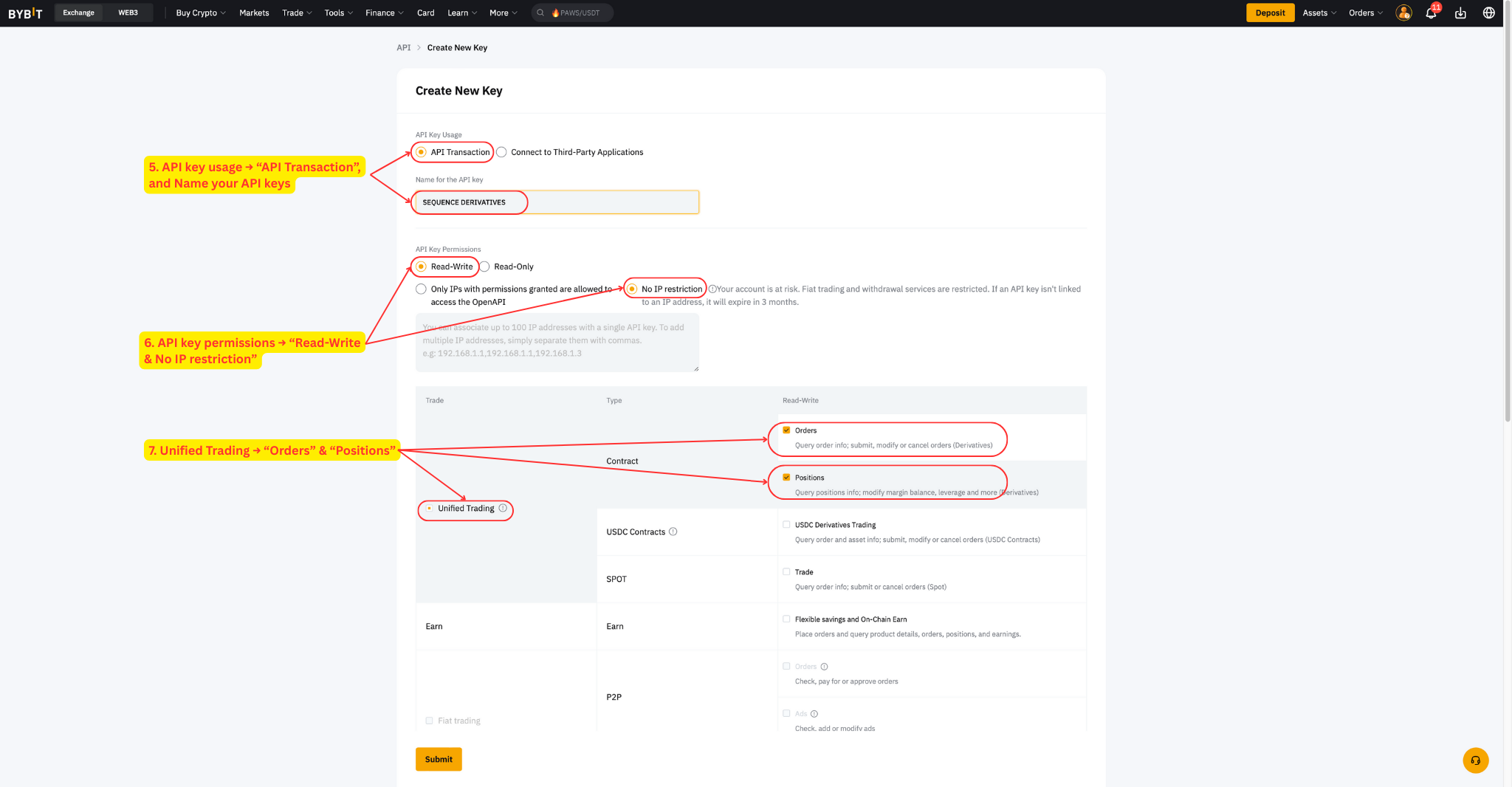The image size is (1512, 787).
Task: Open the notifications bell
Action: pos(1431,13)
